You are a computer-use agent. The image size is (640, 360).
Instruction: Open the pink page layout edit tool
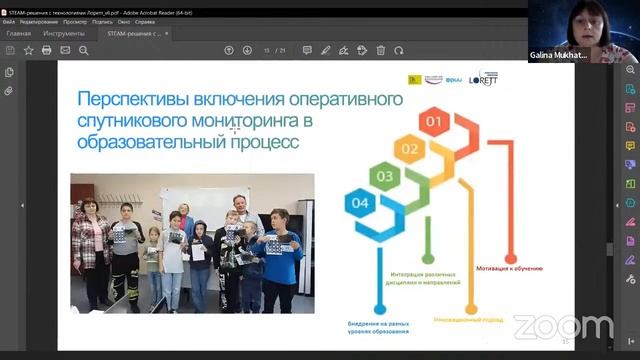(631, 108)
